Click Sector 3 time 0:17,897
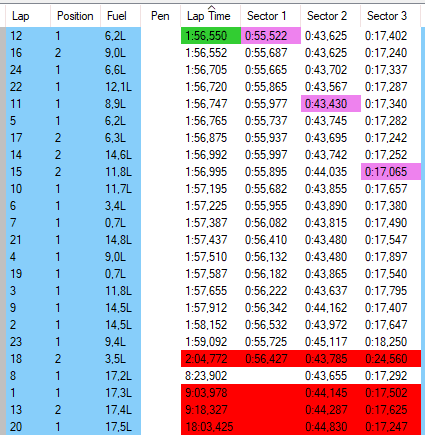This screenshot has height=441, width=425. (386, 257)
